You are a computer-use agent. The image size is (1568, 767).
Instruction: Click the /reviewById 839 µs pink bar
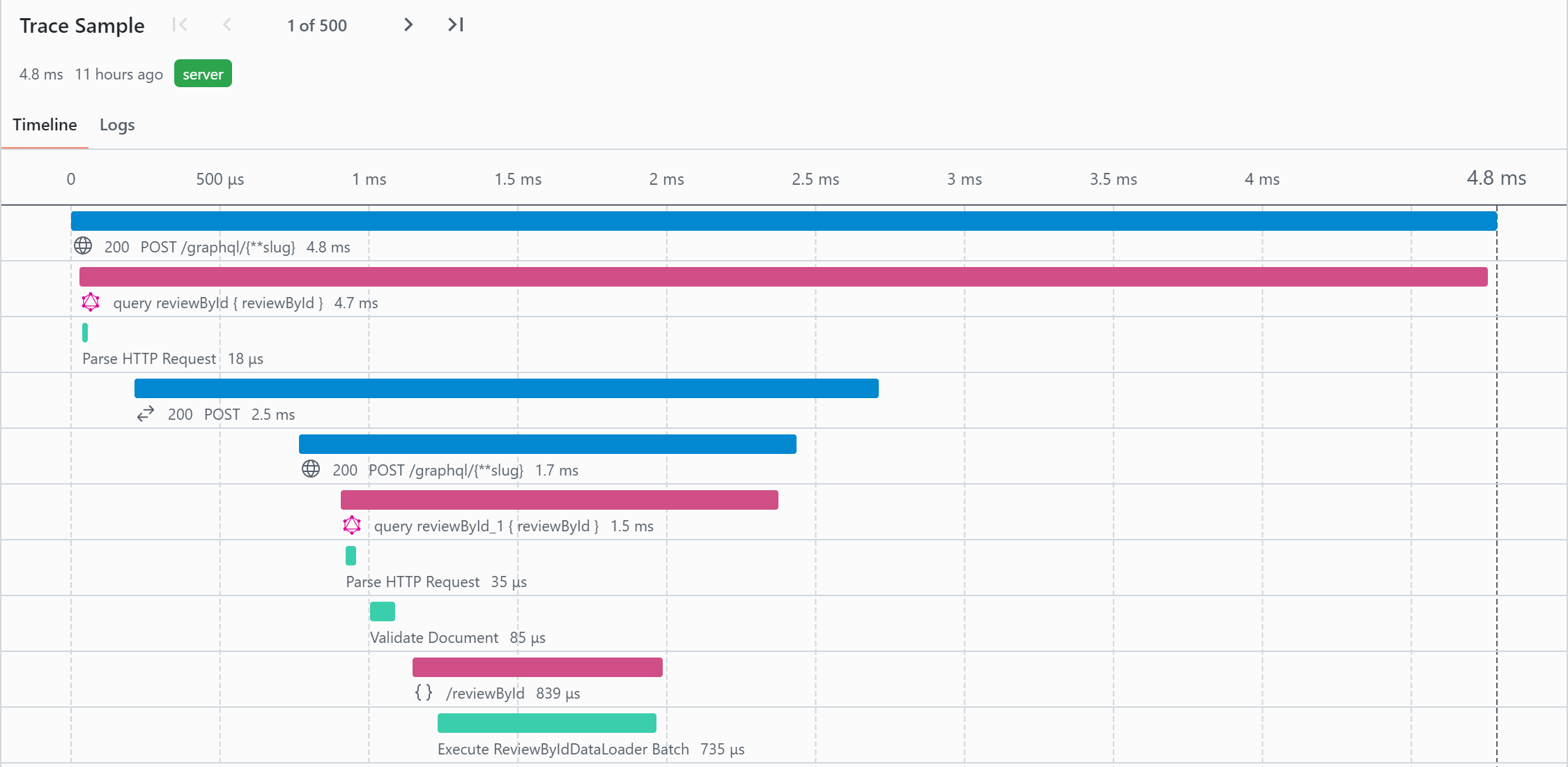537,667
